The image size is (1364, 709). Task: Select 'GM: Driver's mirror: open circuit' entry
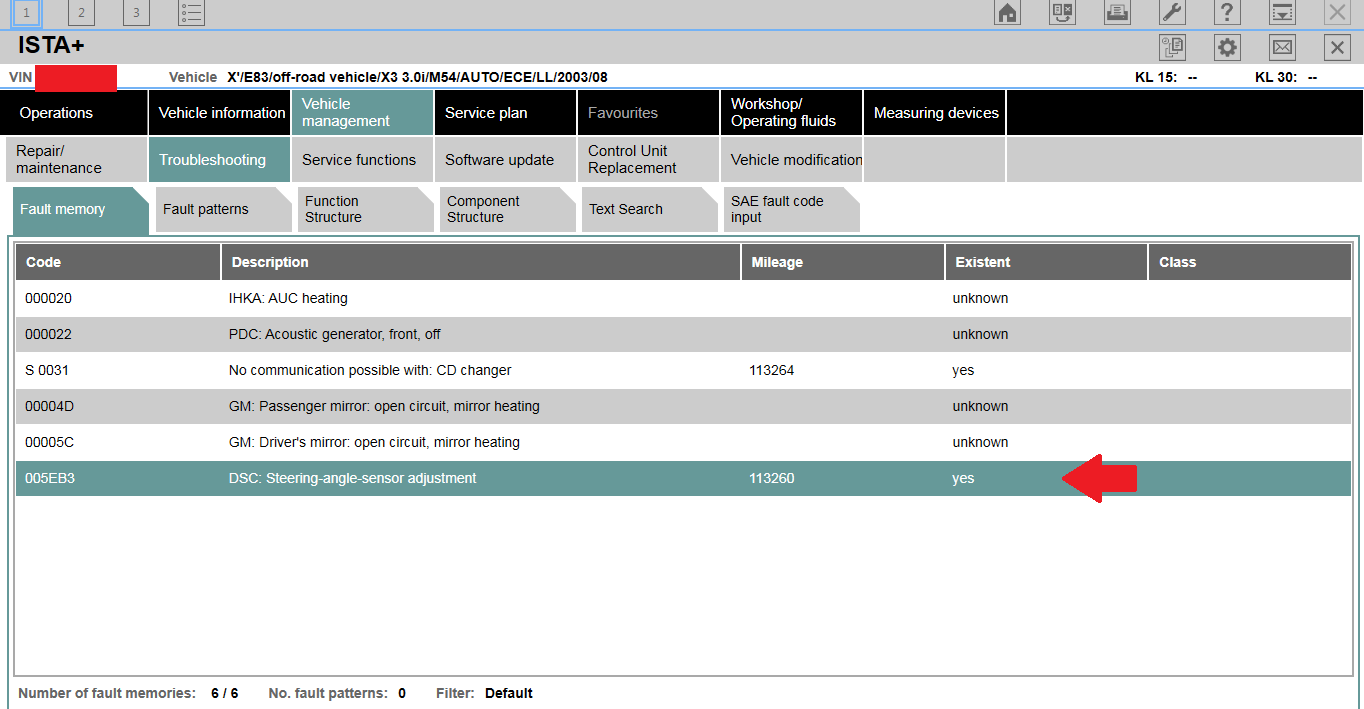(x=374, y=443)
